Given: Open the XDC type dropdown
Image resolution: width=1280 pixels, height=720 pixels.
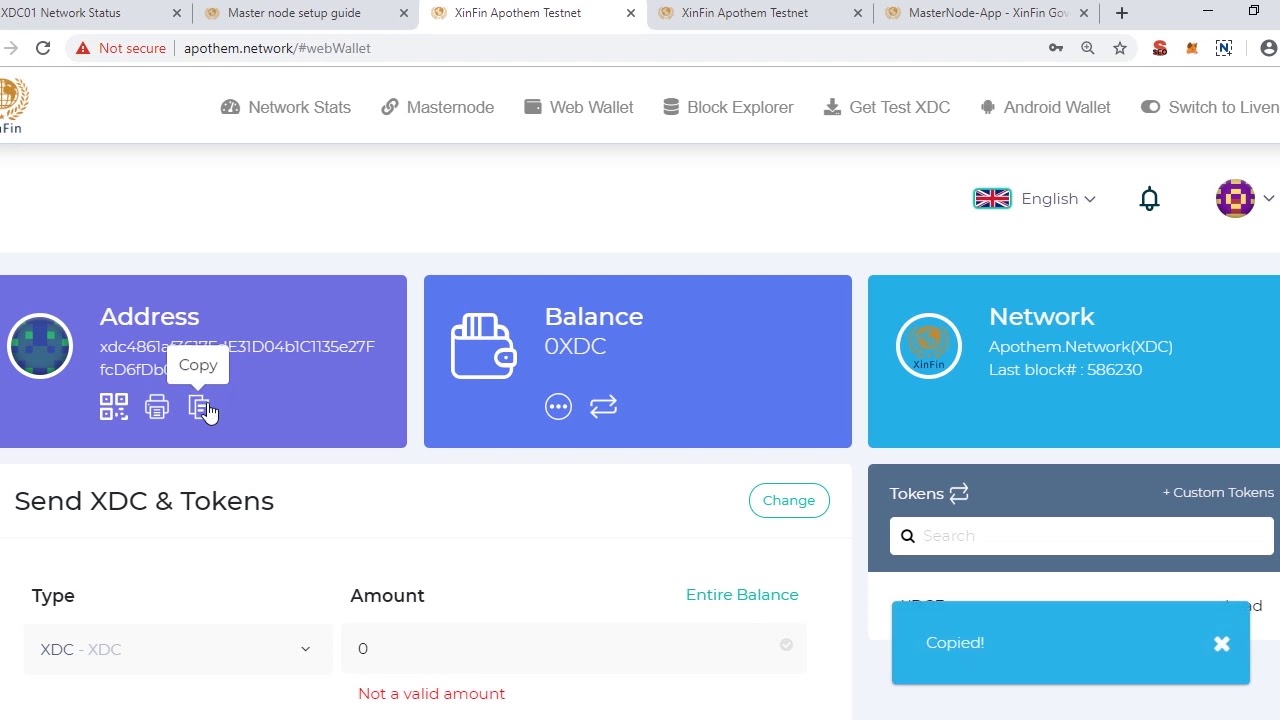Looking at the screenshot, I should 178,649.
